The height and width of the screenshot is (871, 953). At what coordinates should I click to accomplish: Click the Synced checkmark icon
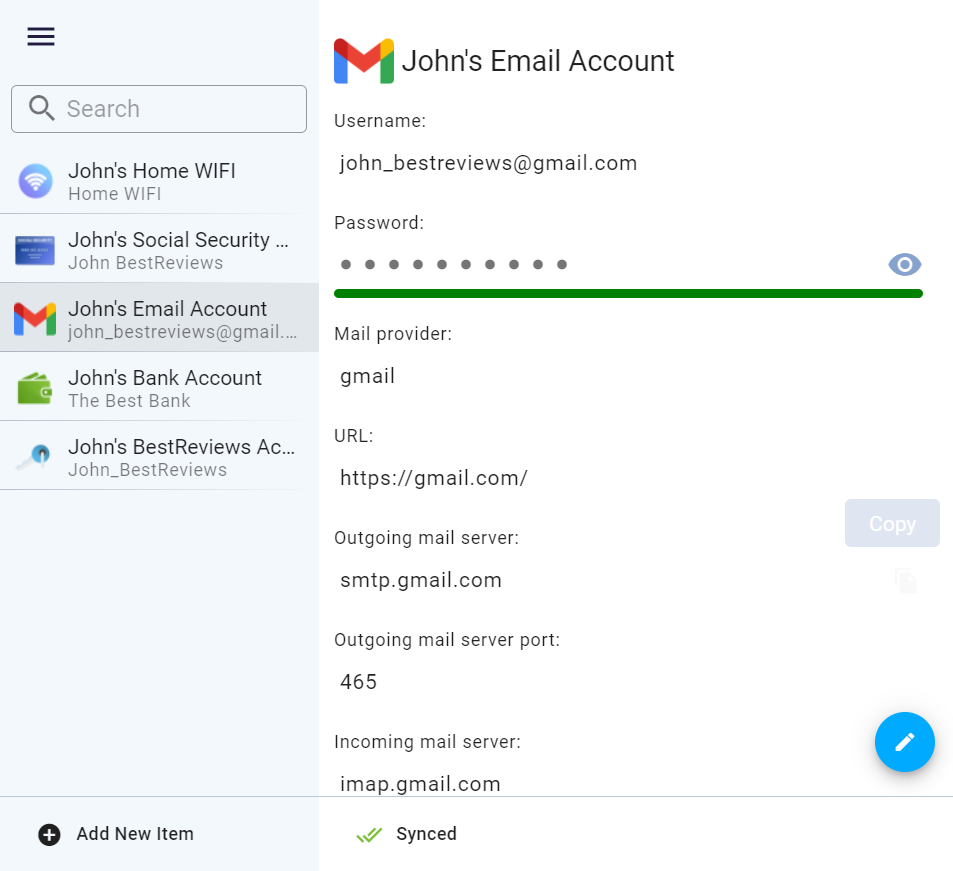pyautogui.click(x=369, y=833)
